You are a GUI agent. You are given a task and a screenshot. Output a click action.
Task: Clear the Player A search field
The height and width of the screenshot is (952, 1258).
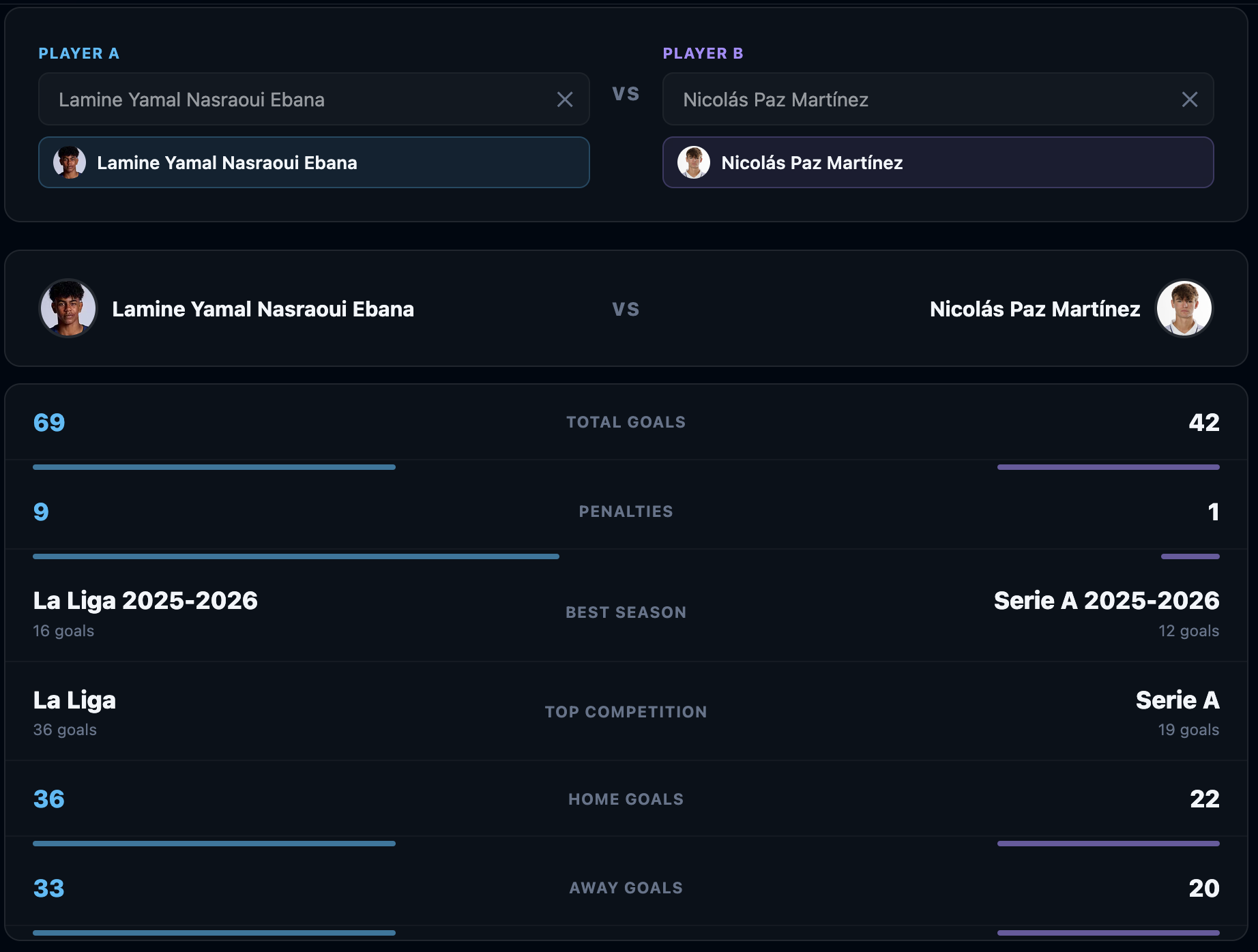(565, 100)
